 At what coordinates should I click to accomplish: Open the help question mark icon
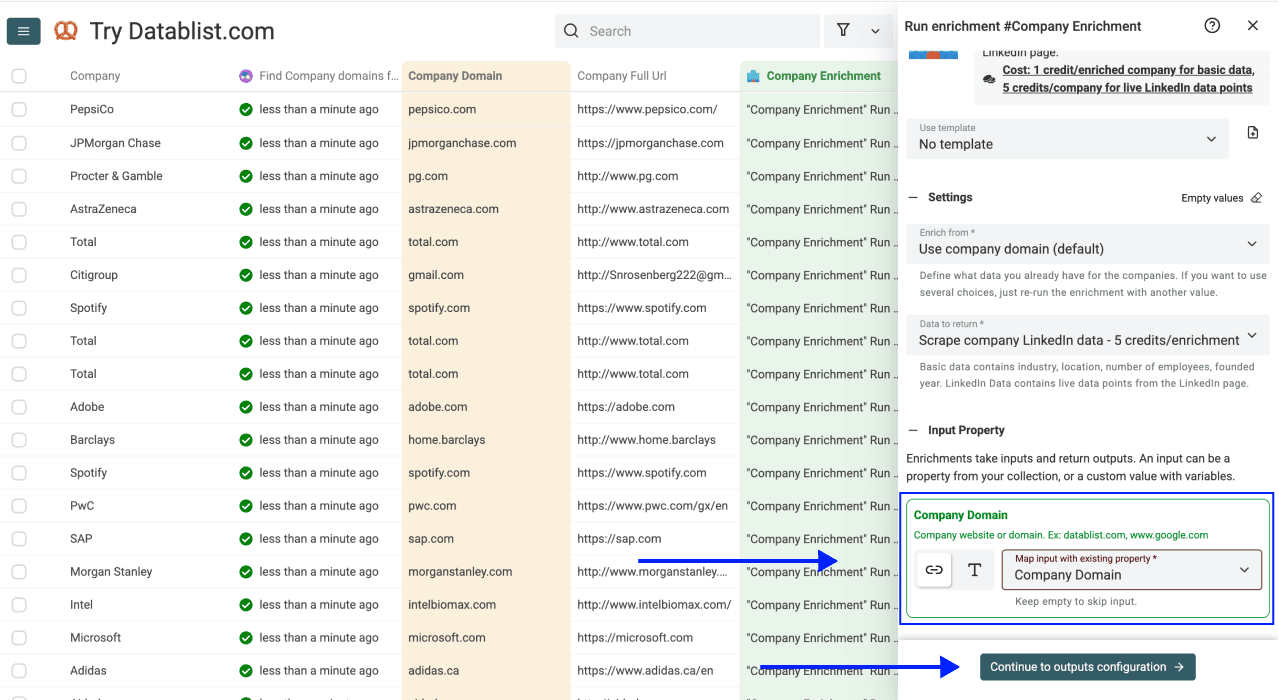pyautogui.click(x=1212, y=25)
